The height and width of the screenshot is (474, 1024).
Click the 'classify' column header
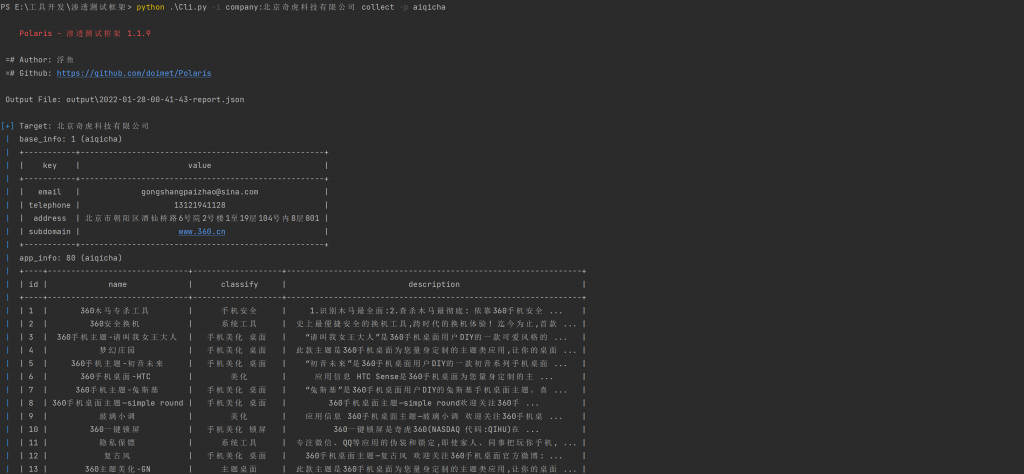[239, 284]
